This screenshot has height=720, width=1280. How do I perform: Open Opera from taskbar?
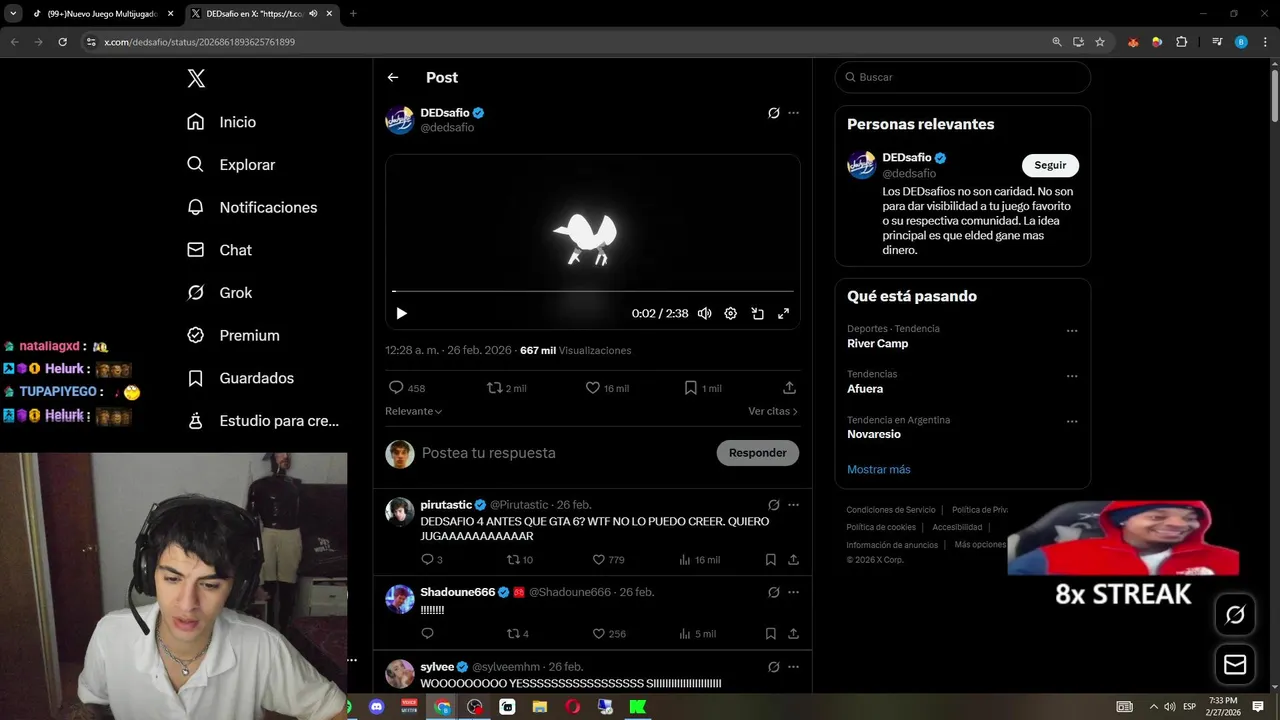(x=572, y=707)
